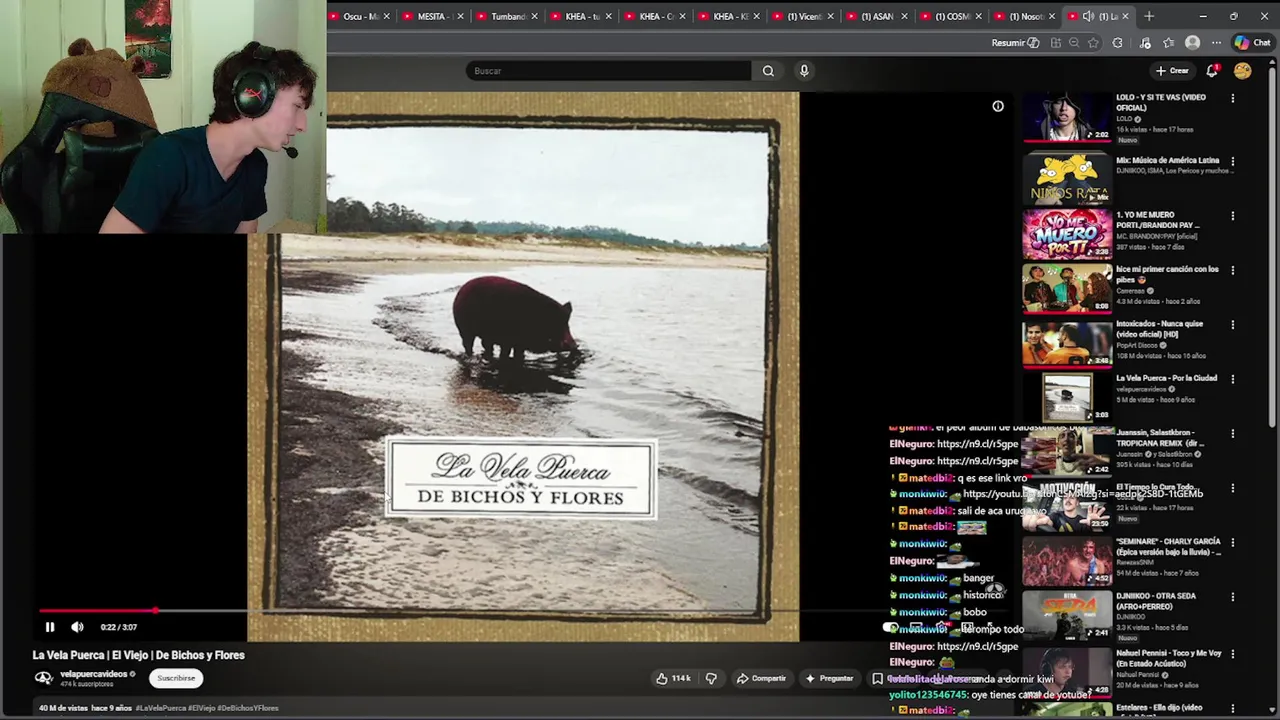Show video info card icon

point(998,106)
